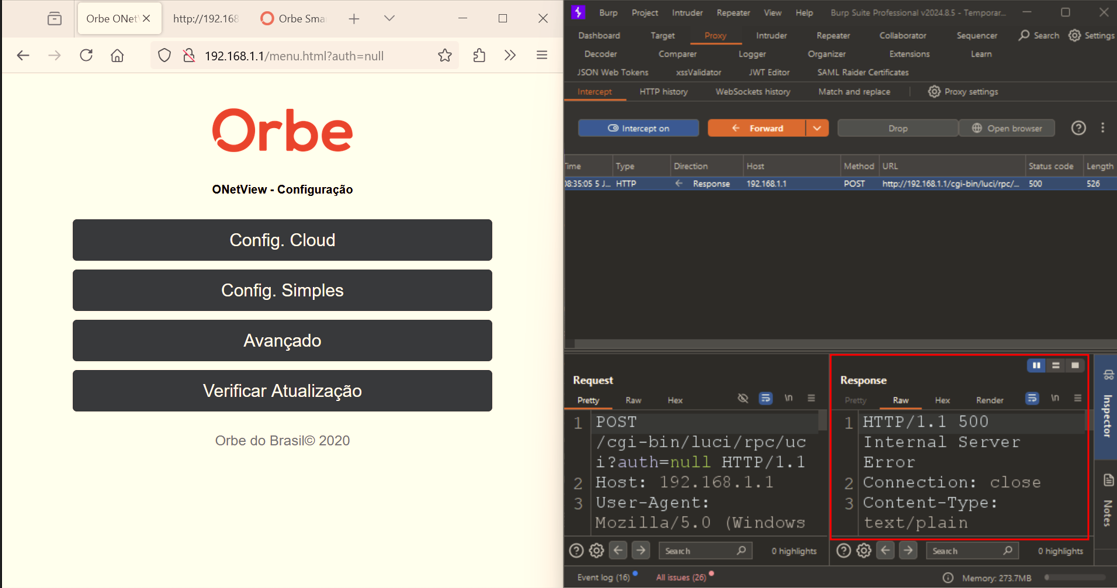Toggle Intercept on switch
Viewport: 1117px width, 588px height.
638,128
